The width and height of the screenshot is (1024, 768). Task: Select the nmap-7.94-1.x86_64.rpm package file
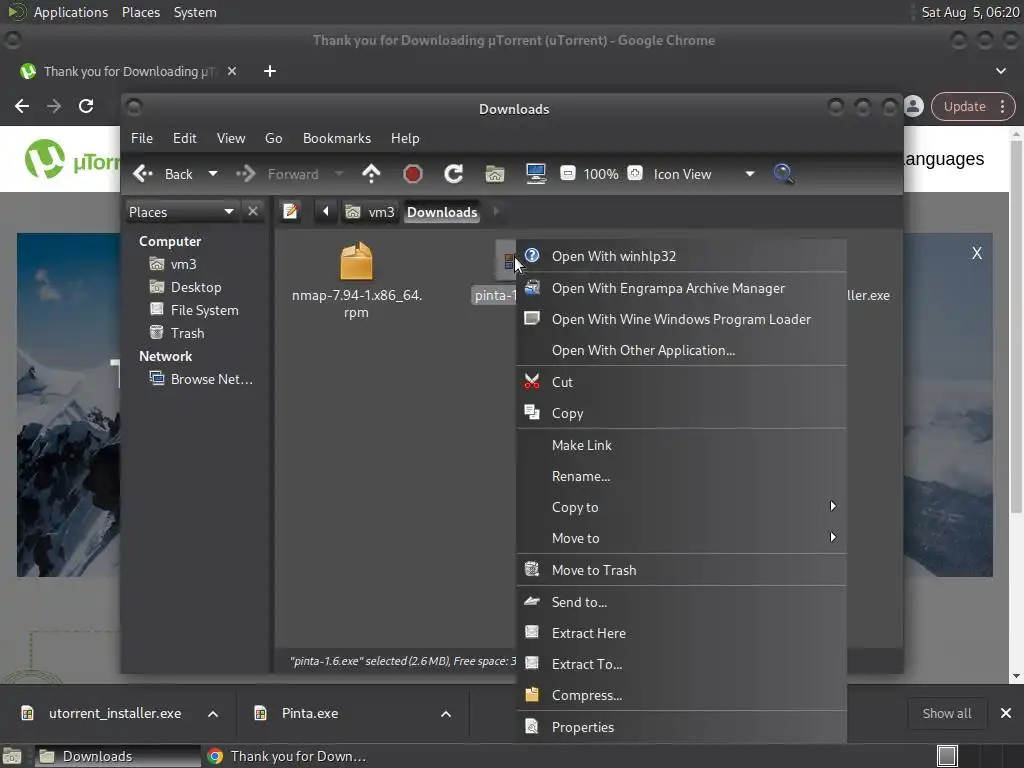coord(357,281)
